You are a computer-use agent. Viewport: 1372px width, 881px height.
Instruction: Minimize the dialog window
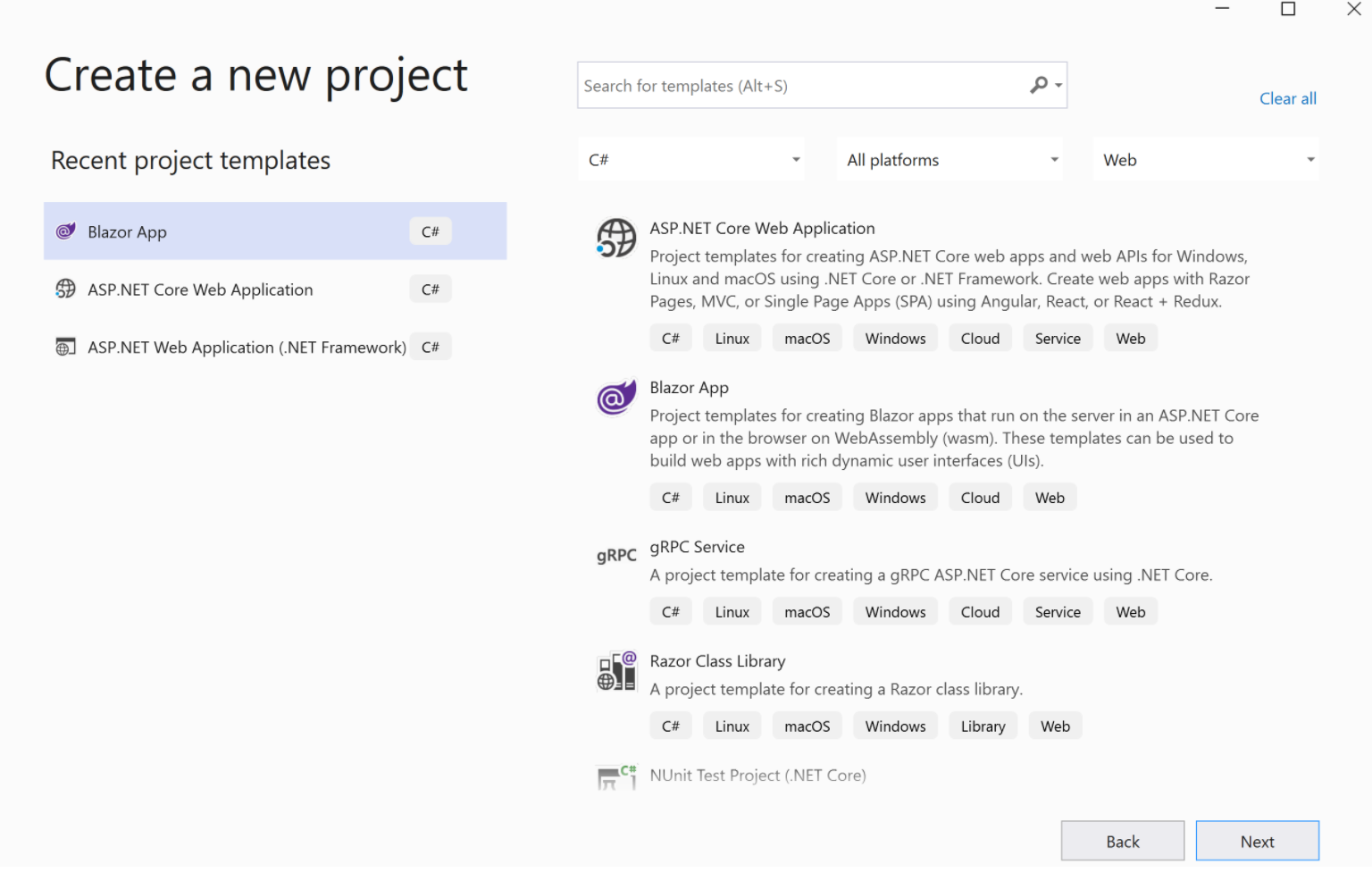click(1222, 9)
